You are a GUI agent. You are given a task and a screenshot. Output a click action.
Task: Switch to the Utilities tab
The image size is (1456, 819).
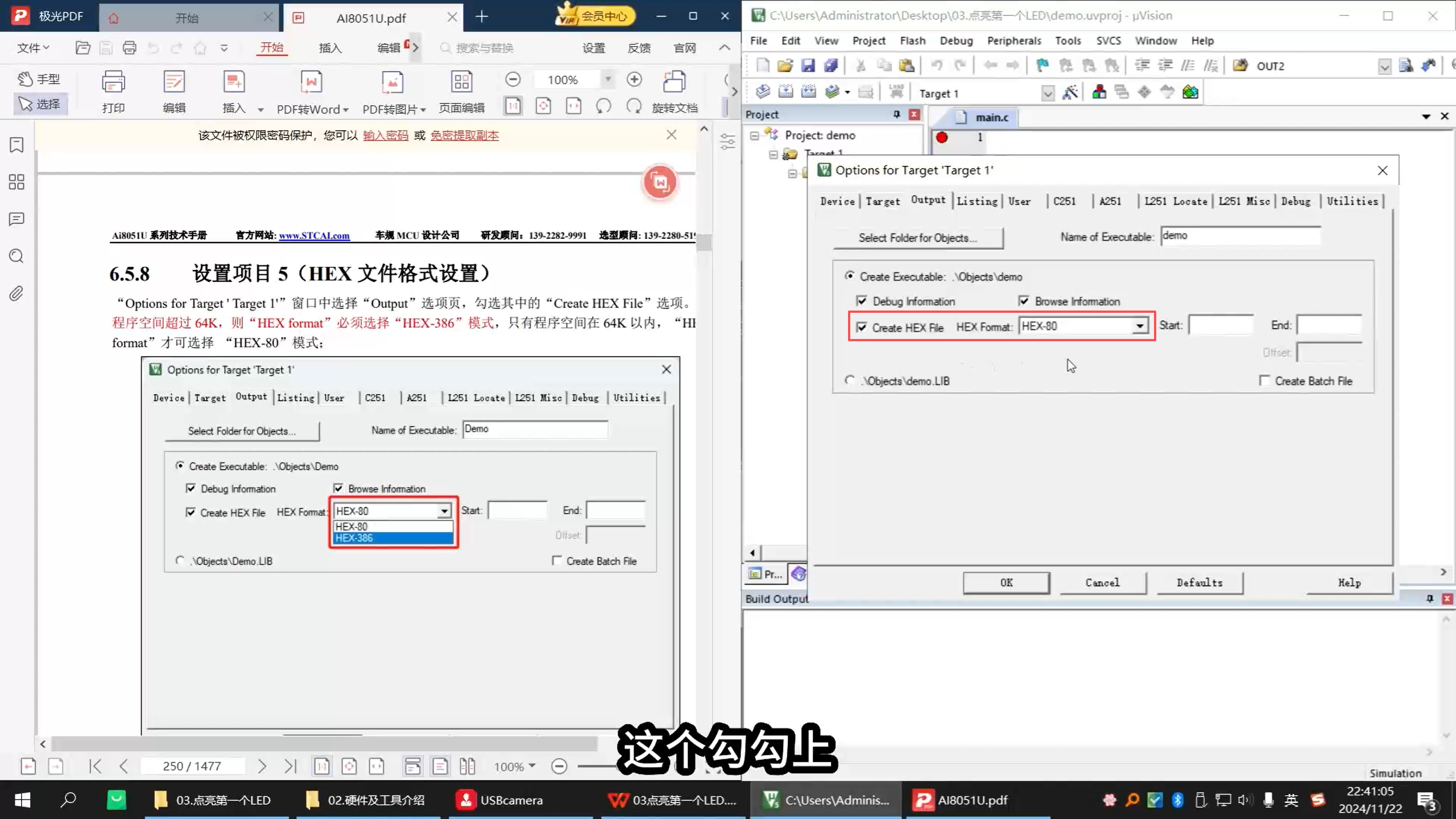point(1352,201)
